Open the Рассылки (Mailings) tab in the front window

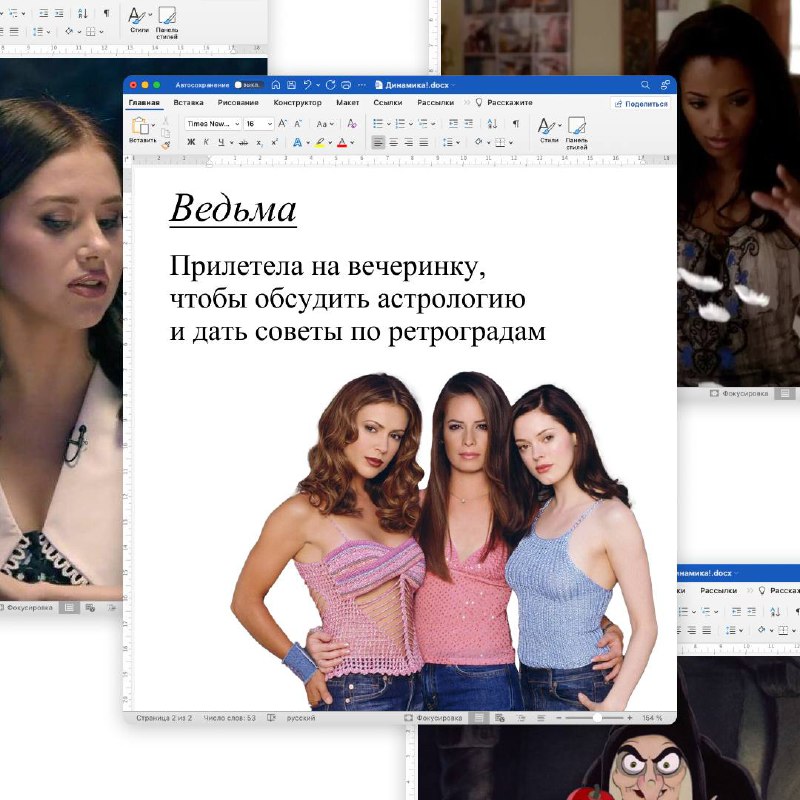coord(435,103)
